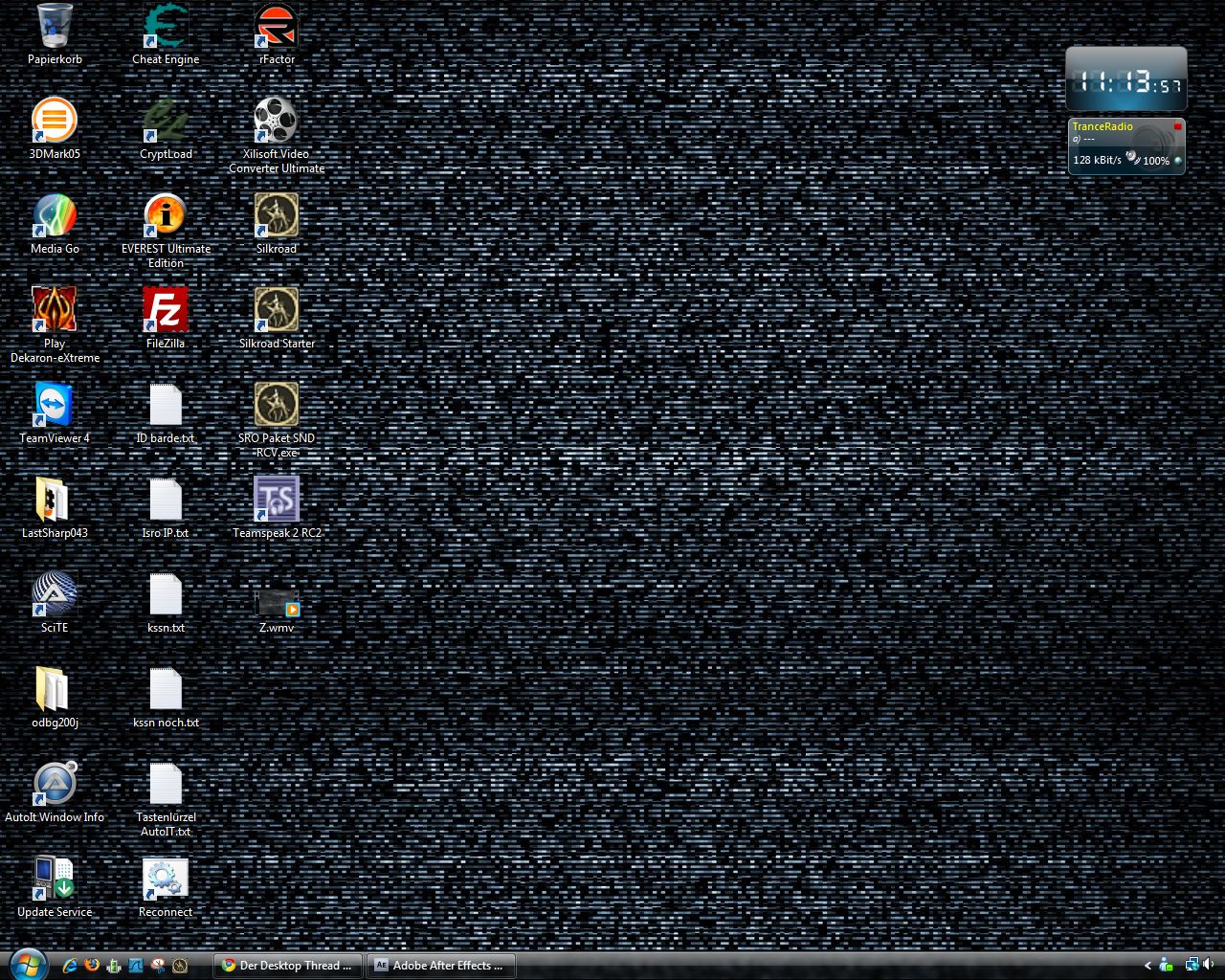This screenshot has height=980, width=1225.
Task: Click the 100% volume control in TranceRadio
Action: 1155,161
